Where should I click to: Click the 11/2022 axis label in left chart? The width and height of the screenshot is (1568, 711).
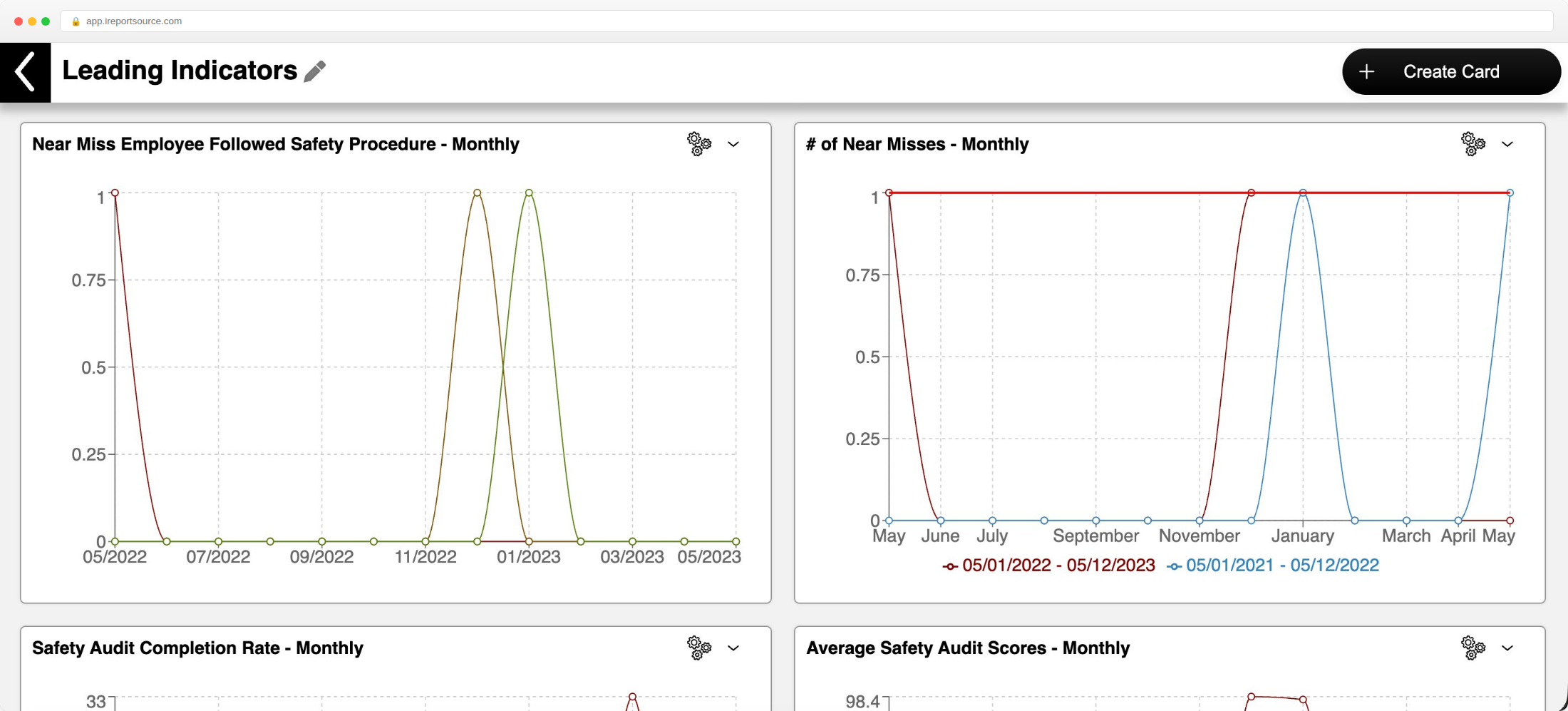click(x=425, y=557)
